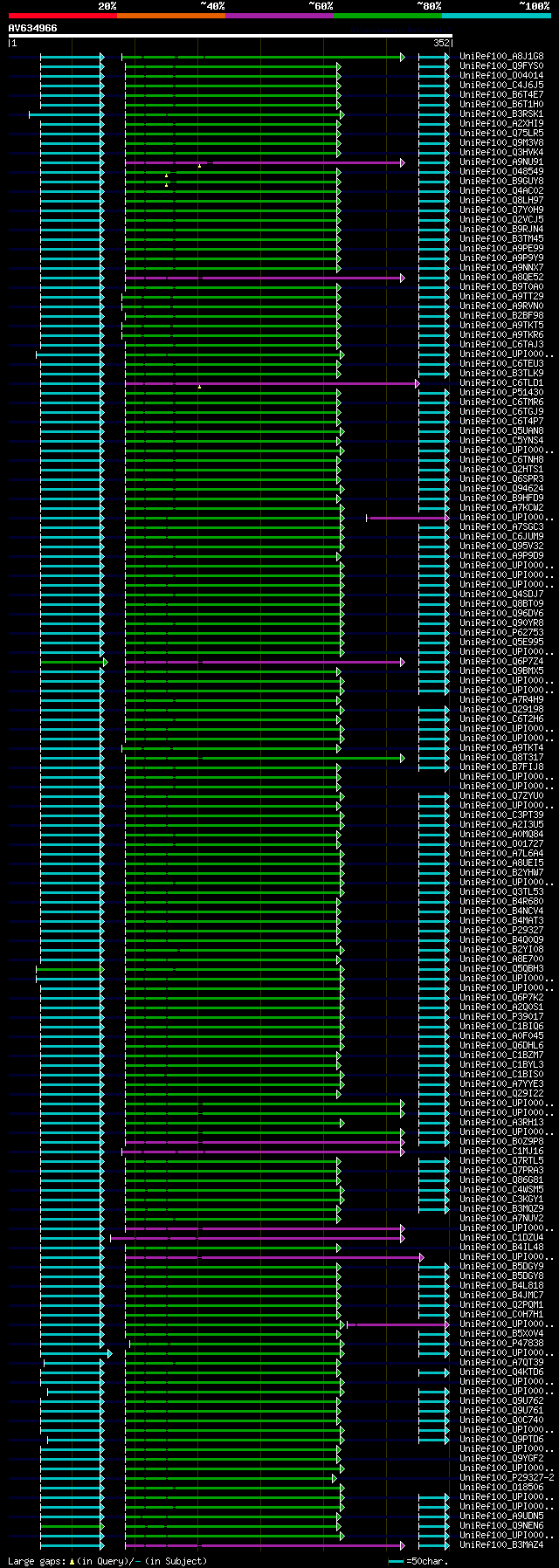The height and width of the screenshot is (1568, 559).
Task: Select the UniRef100_P29327-2 label
Action: (507, 1478)
